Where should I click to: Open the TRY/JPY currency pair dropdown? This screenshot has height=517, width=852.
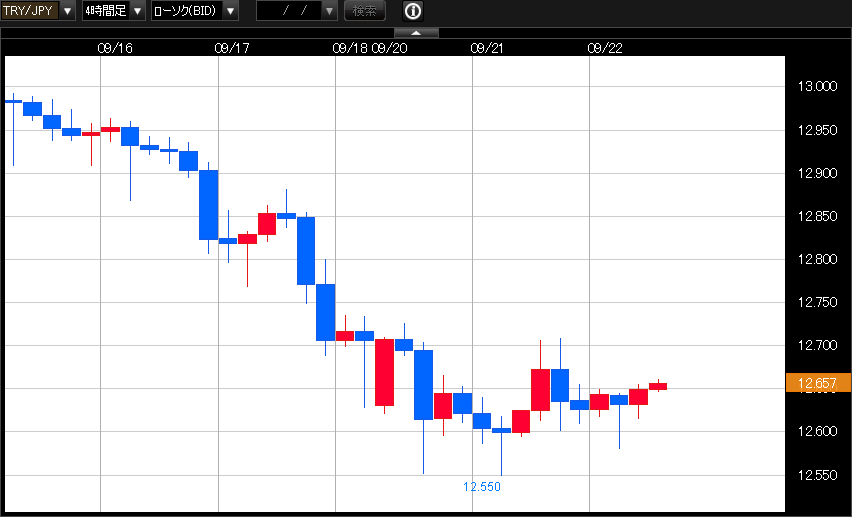click(67, 11)
